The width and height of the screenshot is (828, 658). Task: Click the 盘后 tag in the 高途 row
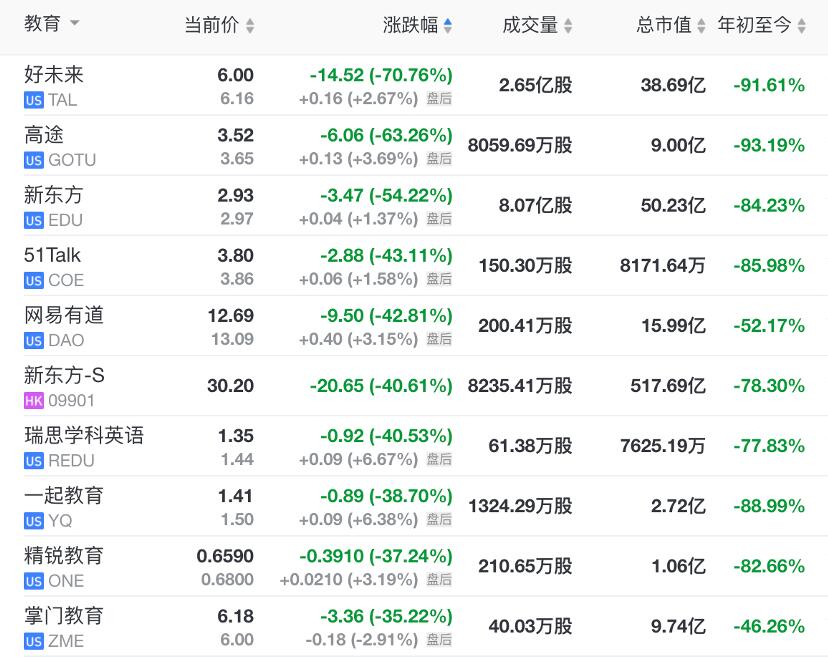(439, 159)
